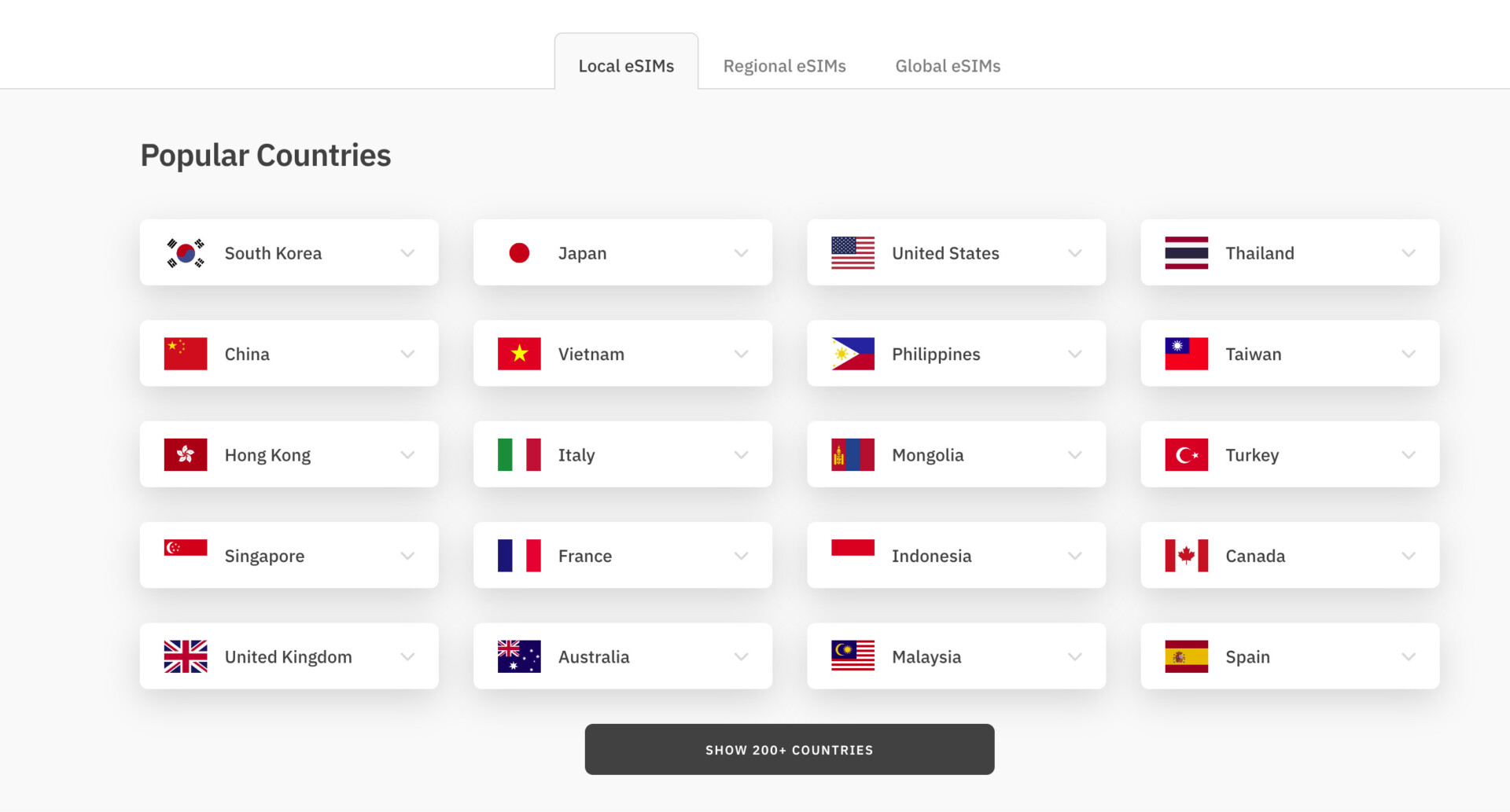The height and width of the screenshot is (812, 1510).
Task: Select the Canada country name
Action: click(1255, 556)
